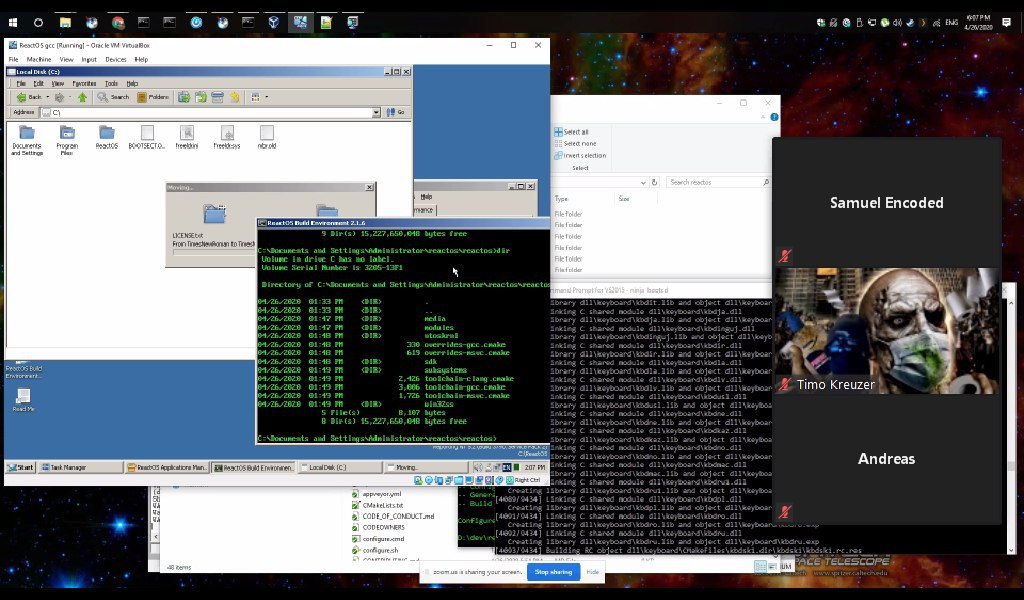Click host clock showing 4/26/2020
Viewport: 1024px width, 600px height.
[978, 22]
